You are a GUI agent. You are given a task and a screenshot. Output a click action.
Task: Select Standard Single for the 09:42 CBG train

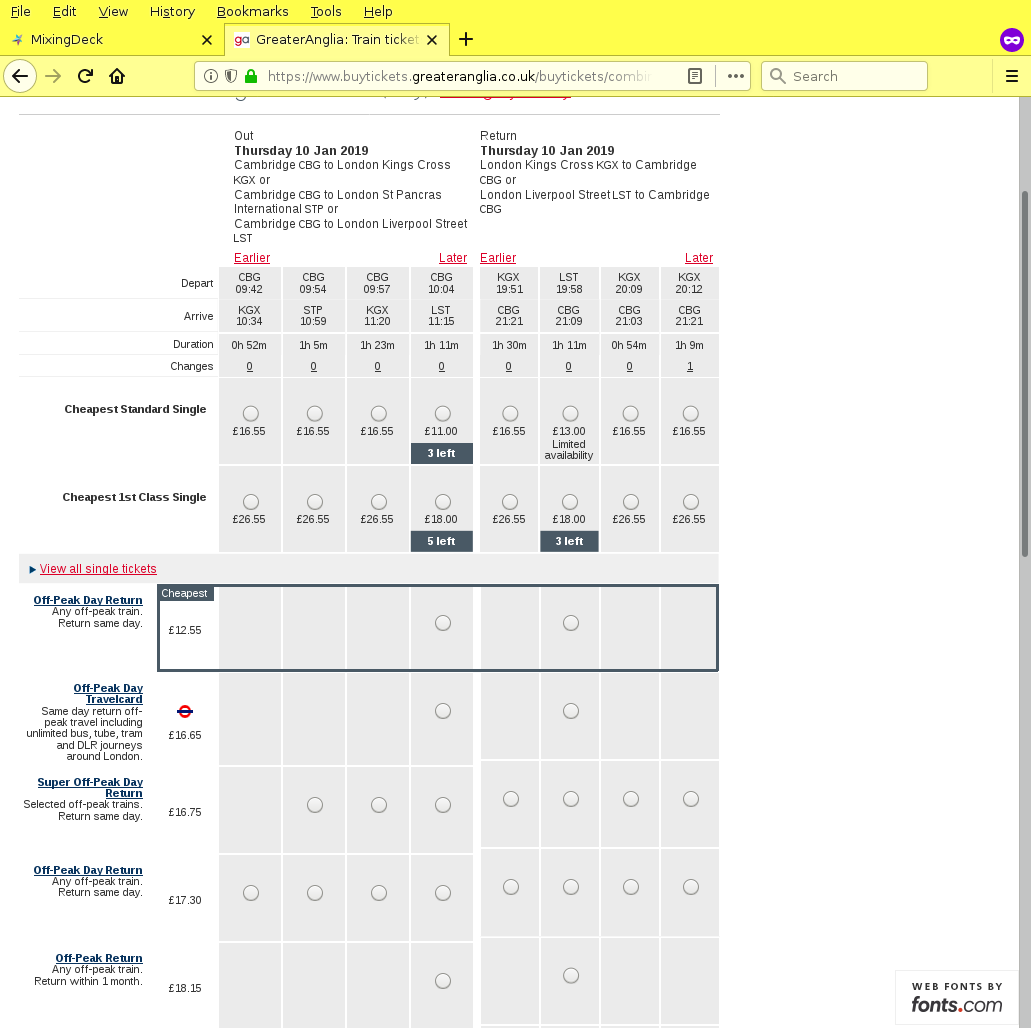(x=251, y=413)
